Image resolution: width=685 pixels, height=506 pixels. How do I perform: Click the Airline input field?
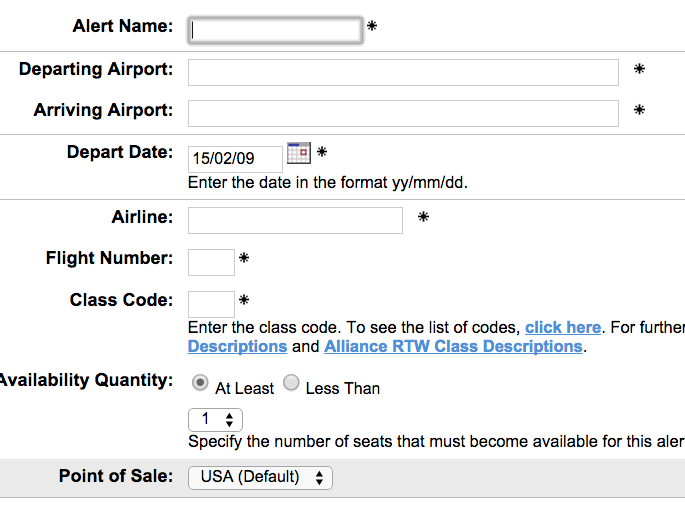tap(295, 220)
